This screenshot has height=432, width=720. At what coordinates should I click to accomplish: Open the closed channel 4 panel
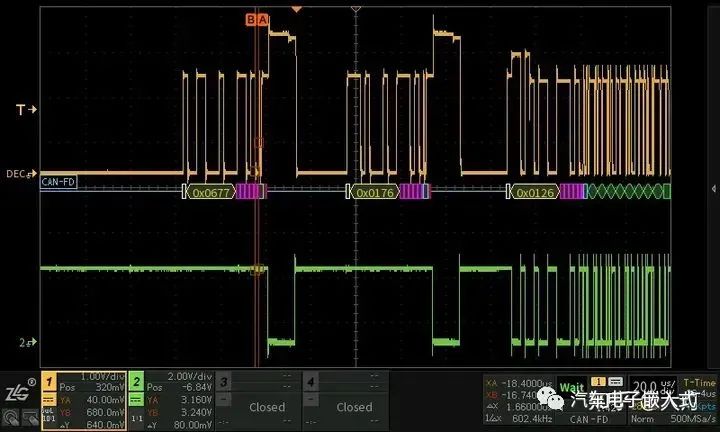346,400
